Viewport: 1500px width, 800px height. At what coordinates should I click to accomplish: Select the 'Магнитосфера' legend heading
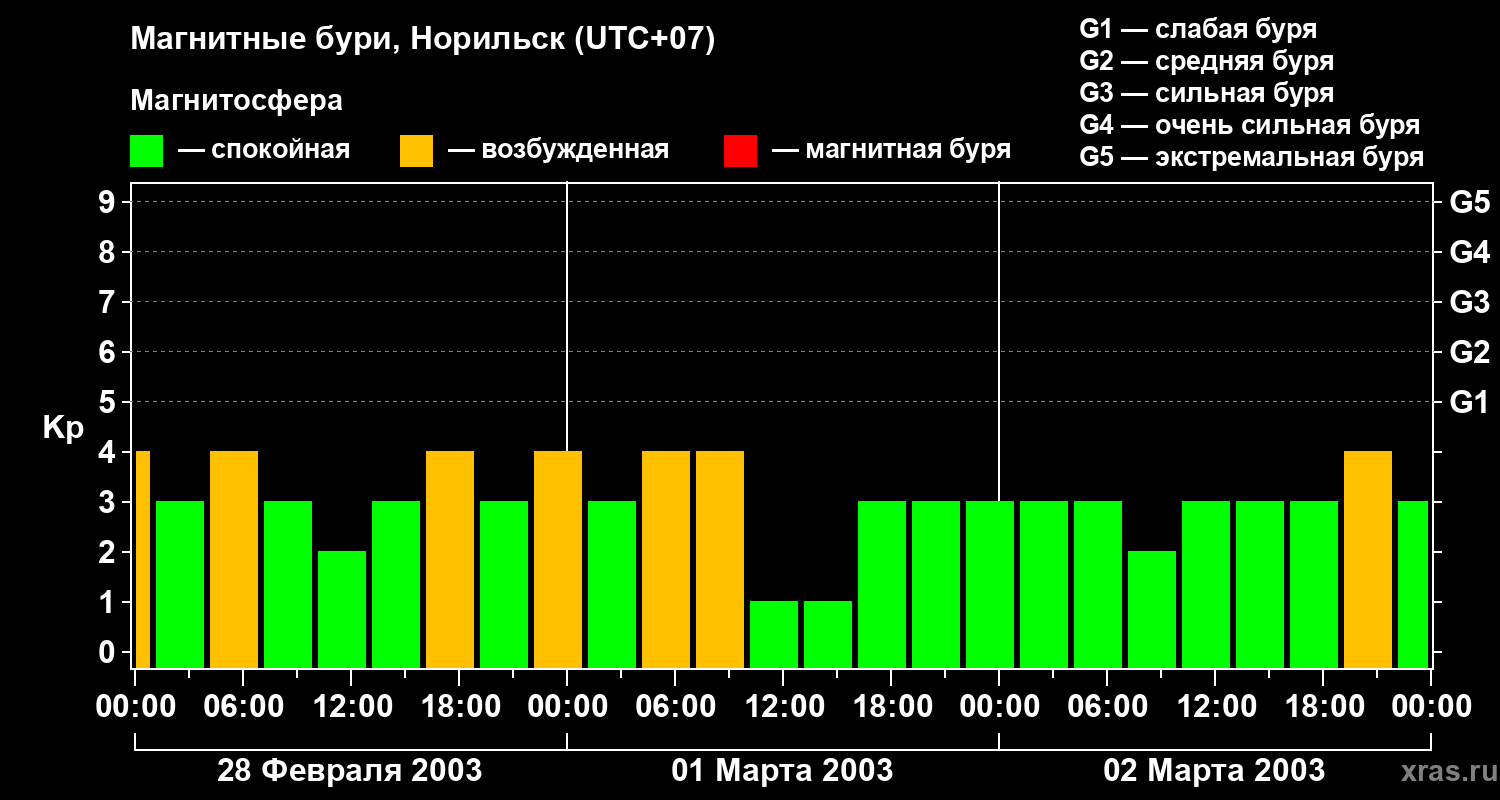pyautogui.click(x=236, y=101)
